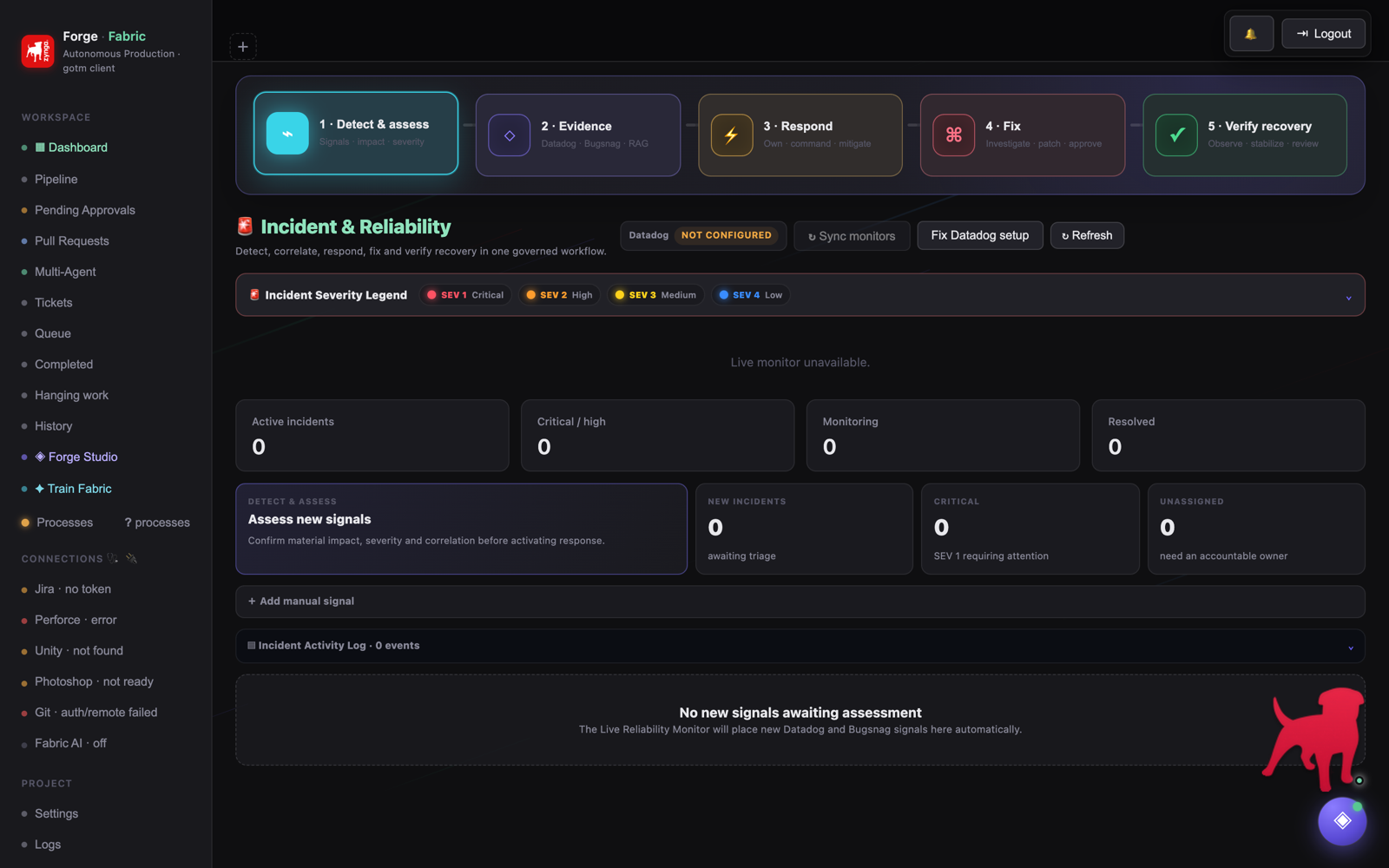Click the plug icon beside Connections
The image size is (1389, 868).
132,558
